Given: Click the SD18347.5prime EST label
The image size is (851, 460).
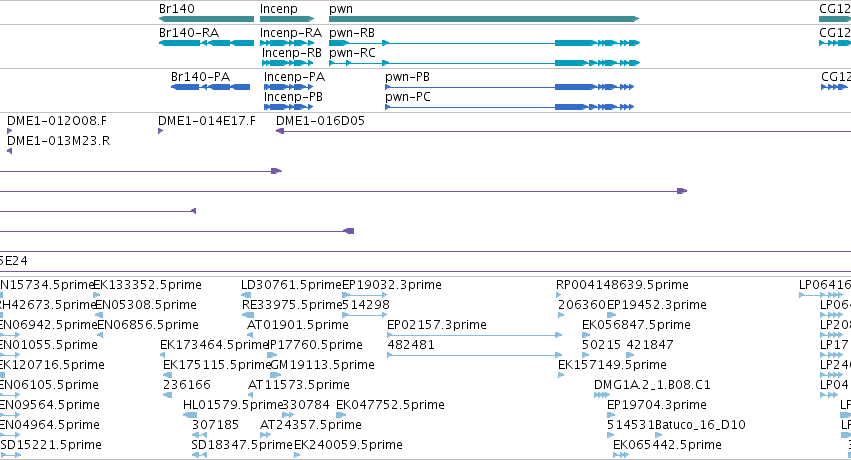Looking at the screenshot, I should pyautogui.click(x=242, y=446).
